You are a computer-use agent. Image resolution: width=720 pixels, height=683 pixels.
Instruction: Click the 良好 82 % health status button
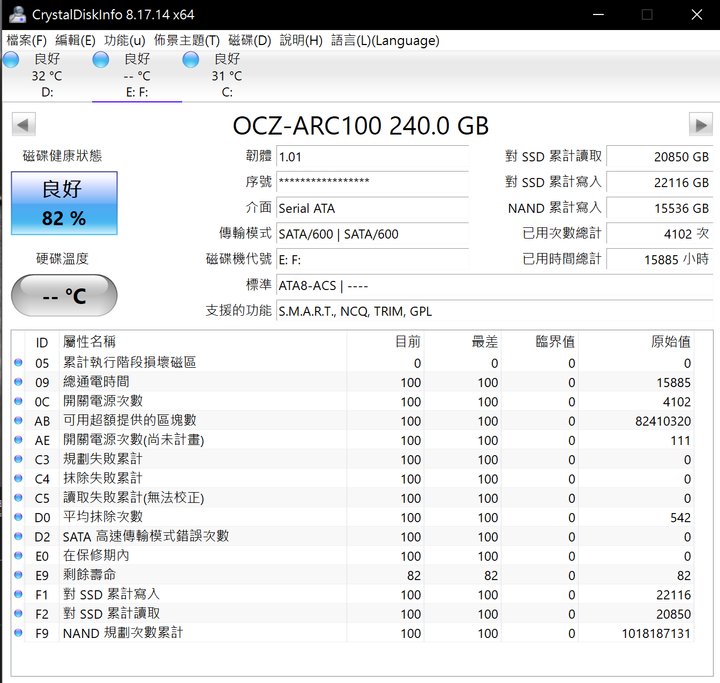[x=64, y=203]
